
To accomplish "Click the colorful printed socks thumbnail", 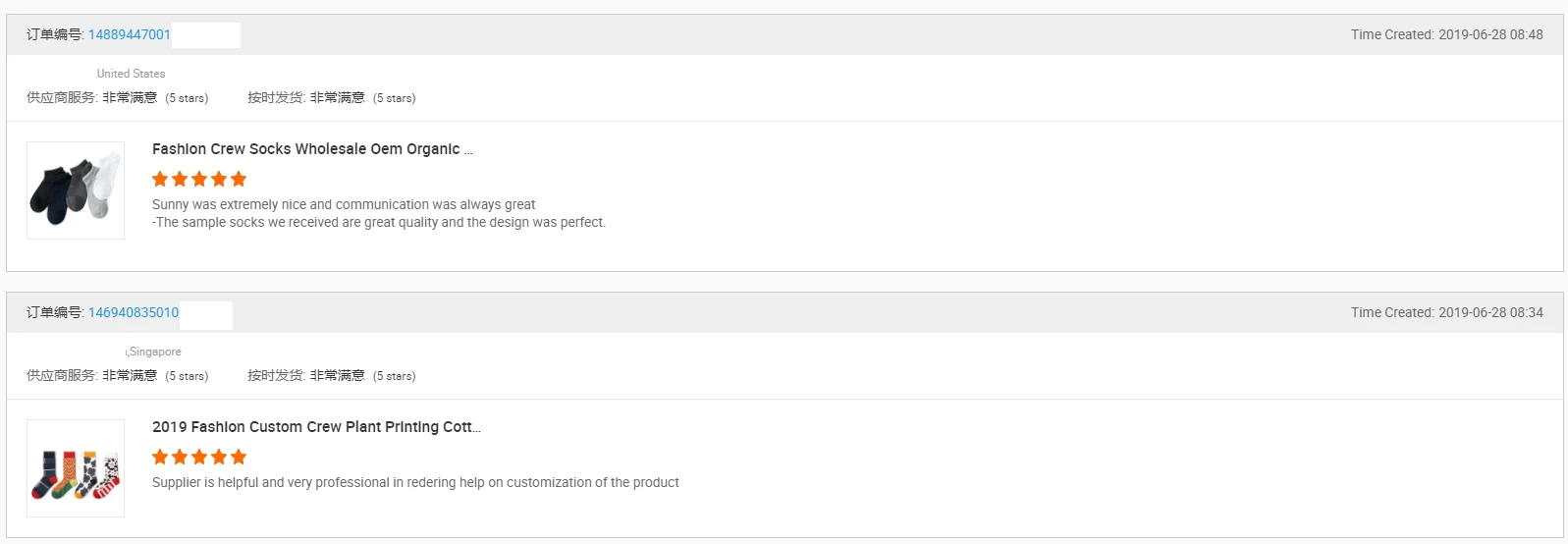I will pyautogui.click(x=76, y=468).
